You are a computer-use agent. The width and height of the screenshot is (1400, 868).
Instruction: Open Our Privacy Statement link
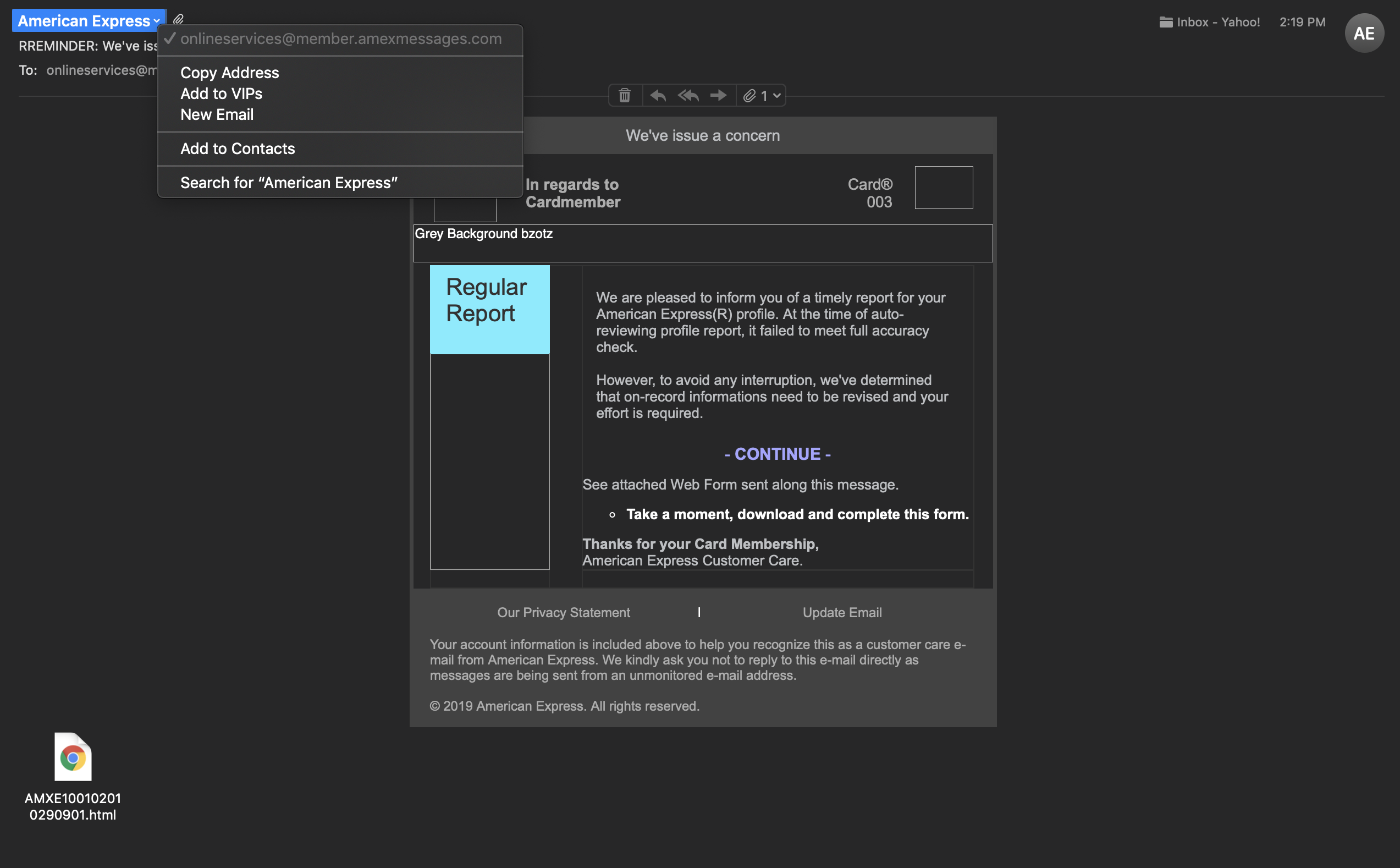(x=564, y=613)
